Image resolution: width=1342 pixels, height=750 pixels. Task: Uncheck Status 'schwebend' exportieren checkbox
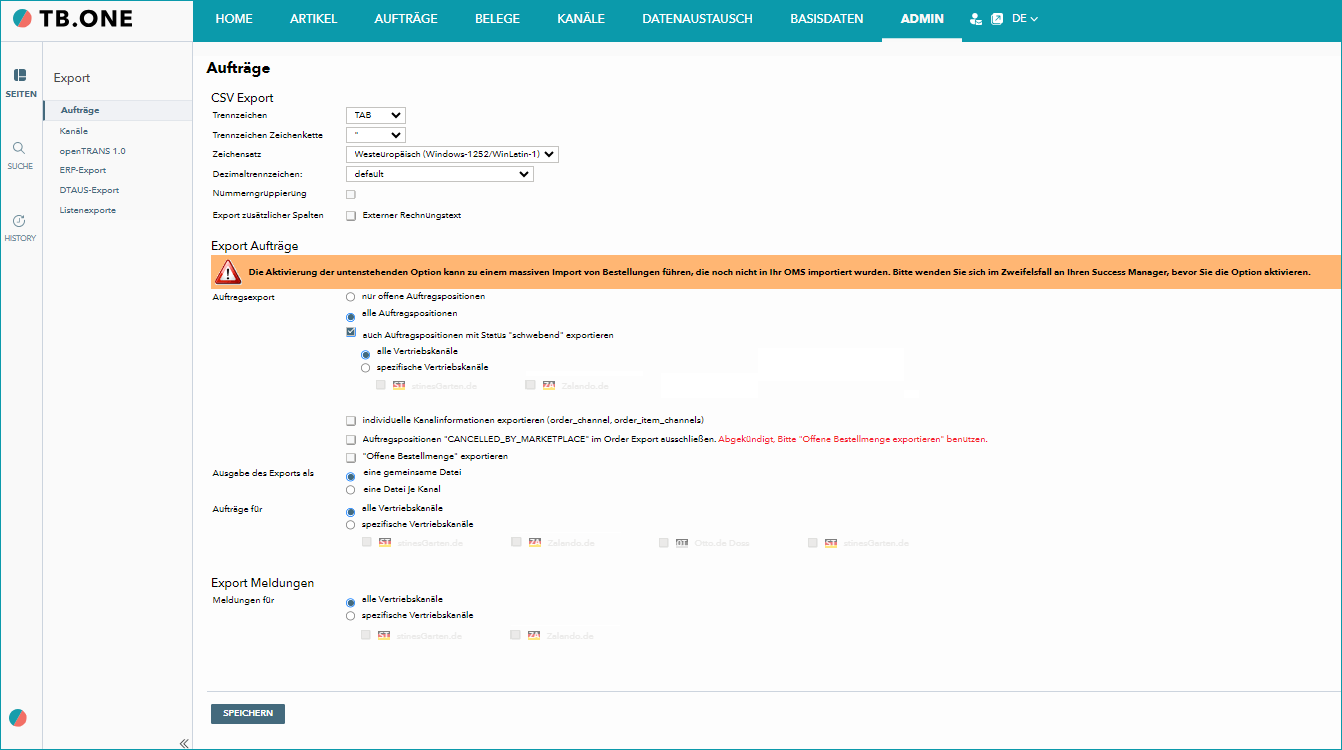[x=351, y=333]
